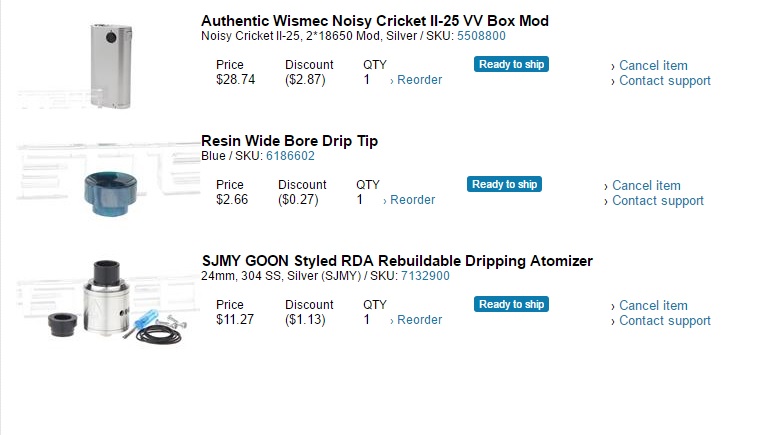The width and height of the screenshot is (763, 435).
Task: Cancel the SJMY GOON RDA item
Action: click(653, 306)
